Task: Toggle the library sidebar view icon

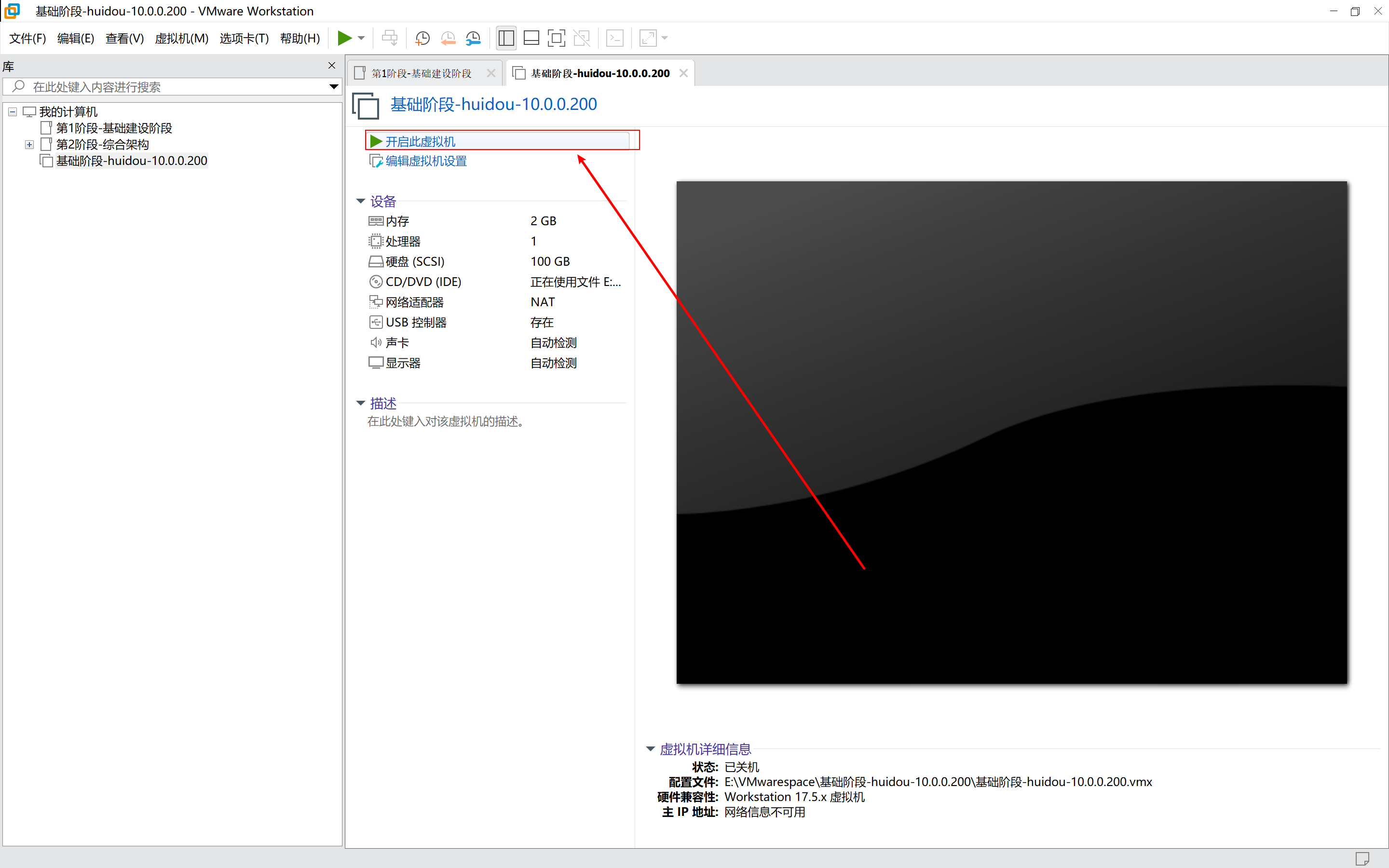Action: [x=505, y=39]
